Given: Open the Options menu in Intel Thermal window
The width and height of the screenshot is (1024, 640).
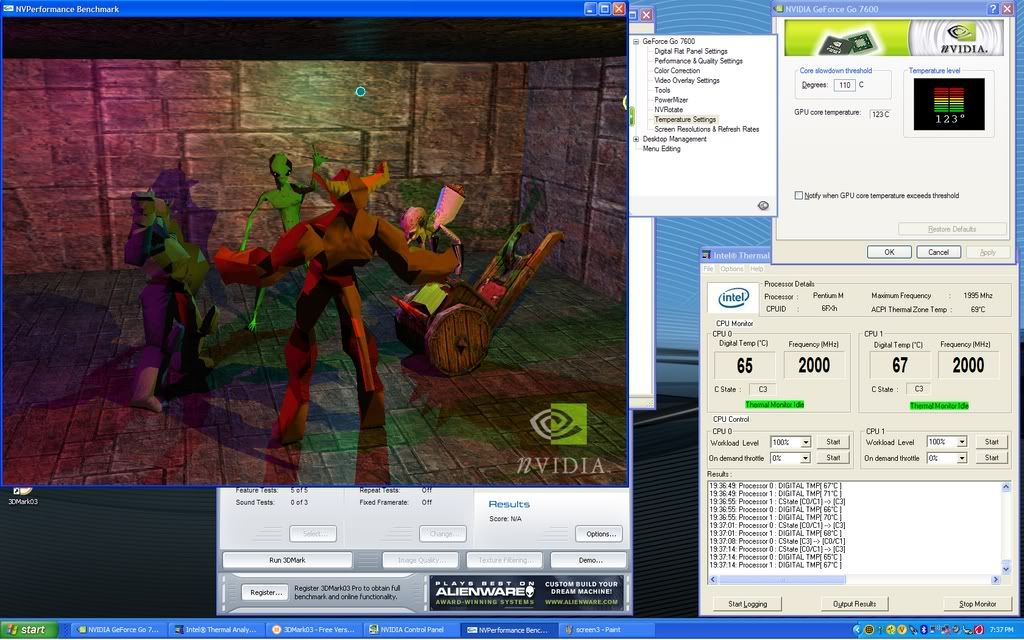Looking at the screenshot, I should 732,269.
